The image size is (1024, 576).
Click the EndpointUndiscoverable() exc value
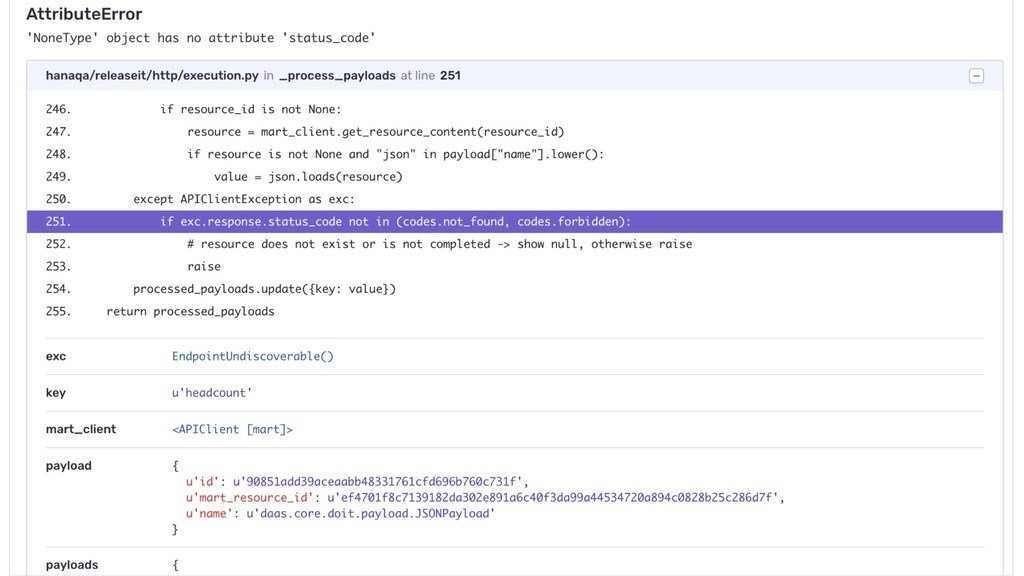(253, 356)
